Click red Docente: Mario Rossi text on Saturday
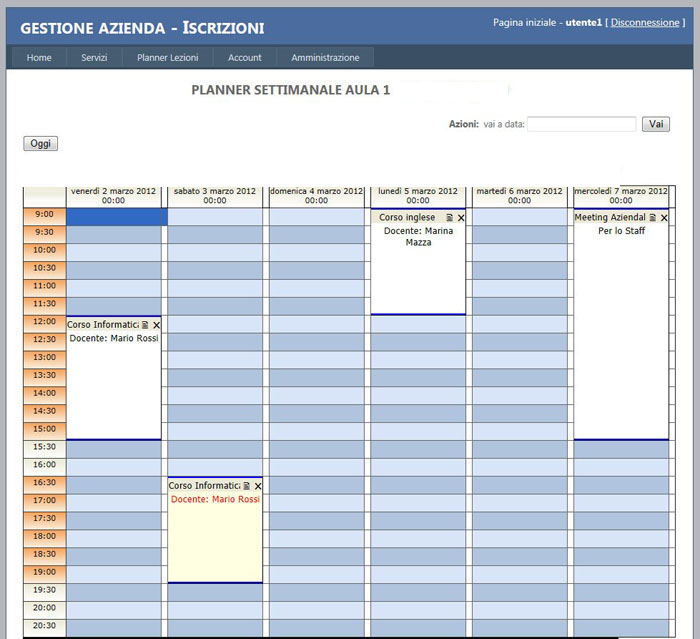 [x=215, y=499]
